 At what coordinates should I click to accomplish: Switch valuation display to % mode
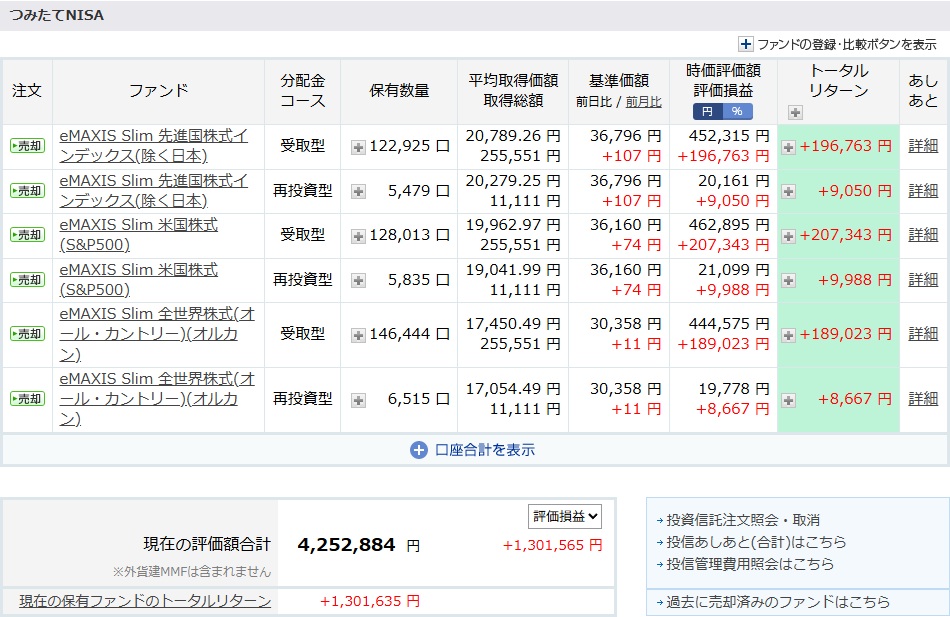(x=737, y=111)
